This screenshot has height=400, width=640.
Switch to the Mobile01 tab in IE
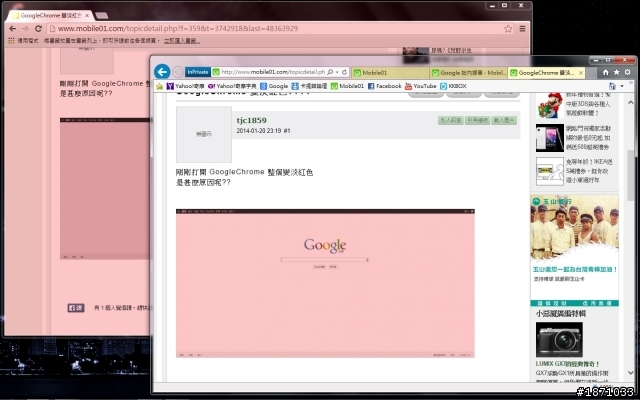pos(390,73)
